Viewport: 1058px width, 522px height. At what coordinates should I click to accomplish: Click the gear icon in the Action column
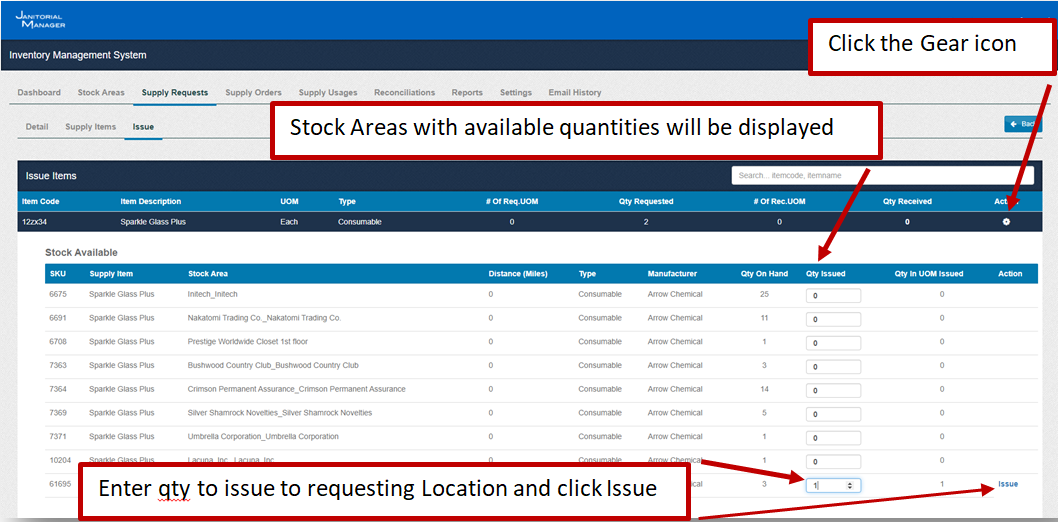coord(1006,221)
